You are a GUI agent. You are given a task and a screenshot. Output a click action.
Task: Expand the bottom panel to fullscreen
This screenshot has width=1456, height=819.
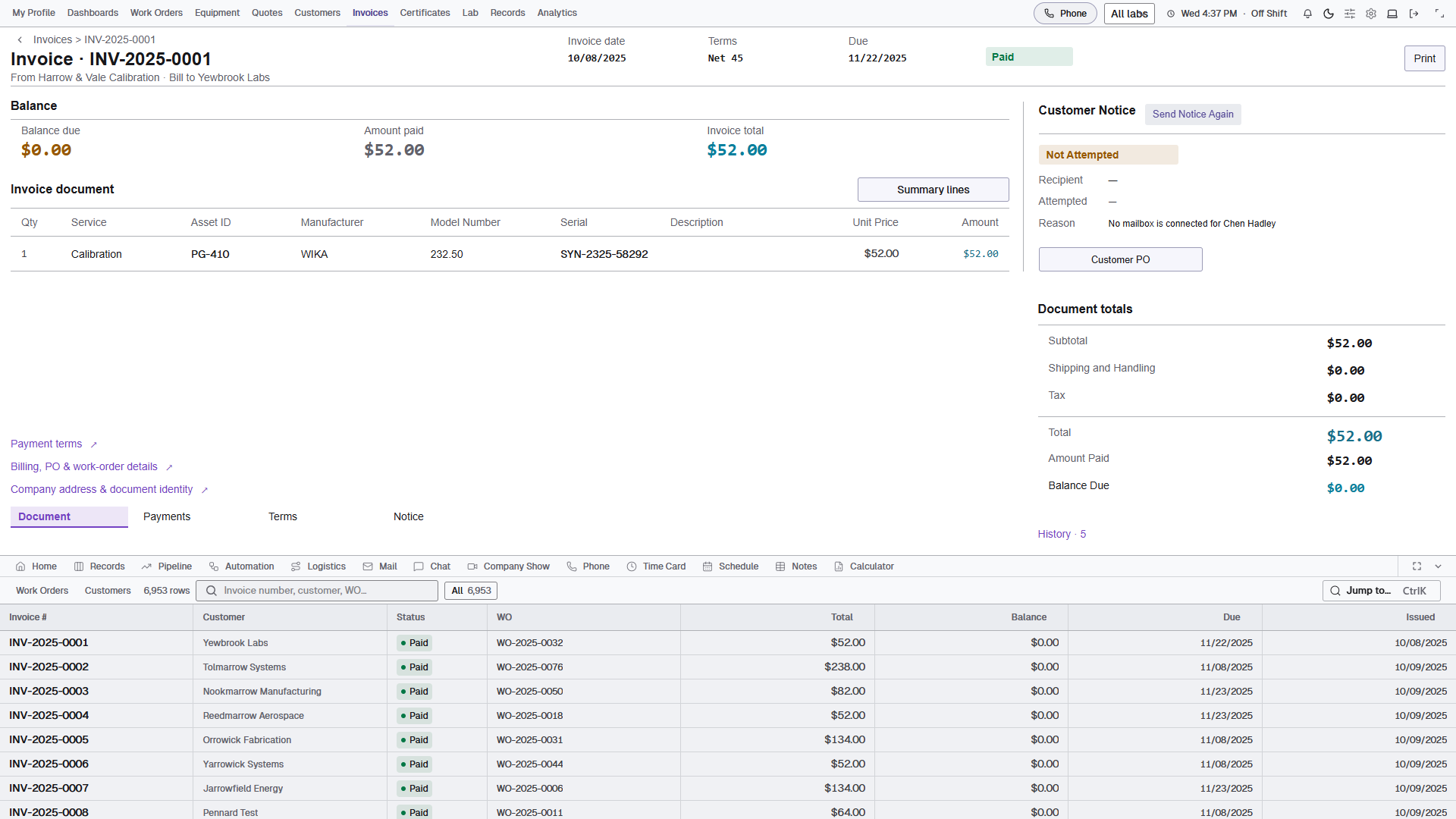pos(1417,566)
